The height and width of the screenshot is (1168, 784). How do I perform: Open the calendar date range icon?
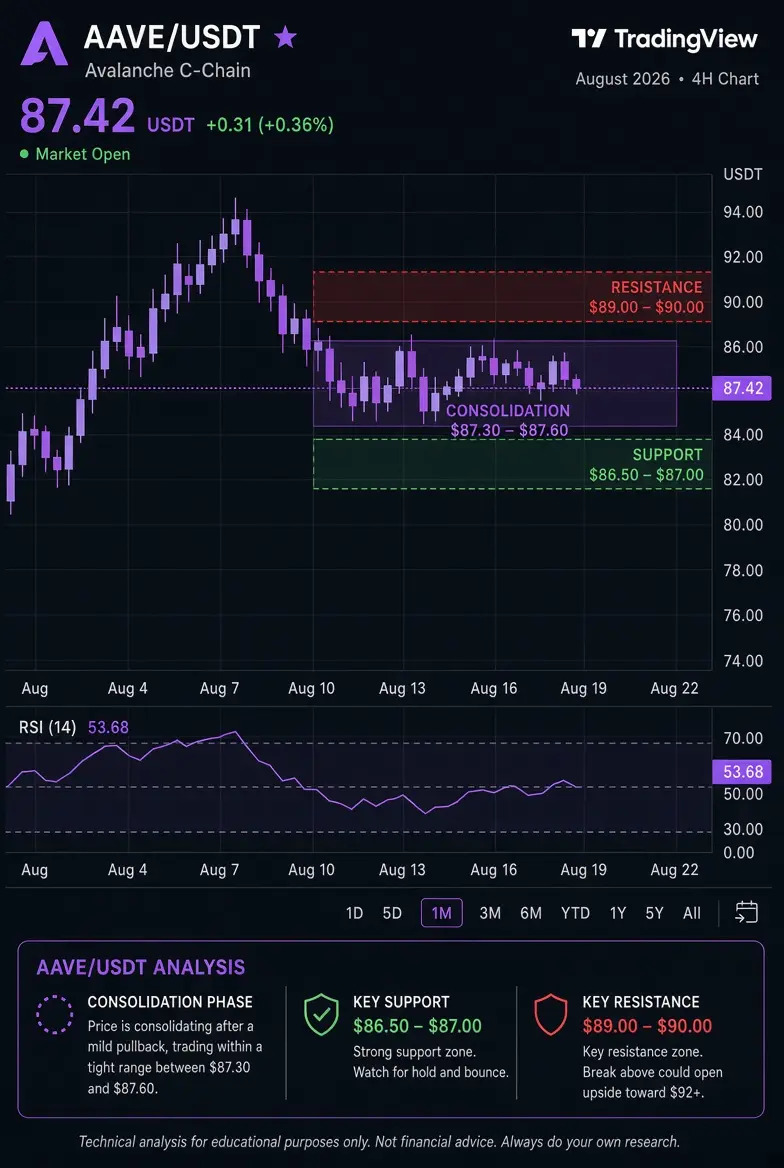[x=746, y=912]
